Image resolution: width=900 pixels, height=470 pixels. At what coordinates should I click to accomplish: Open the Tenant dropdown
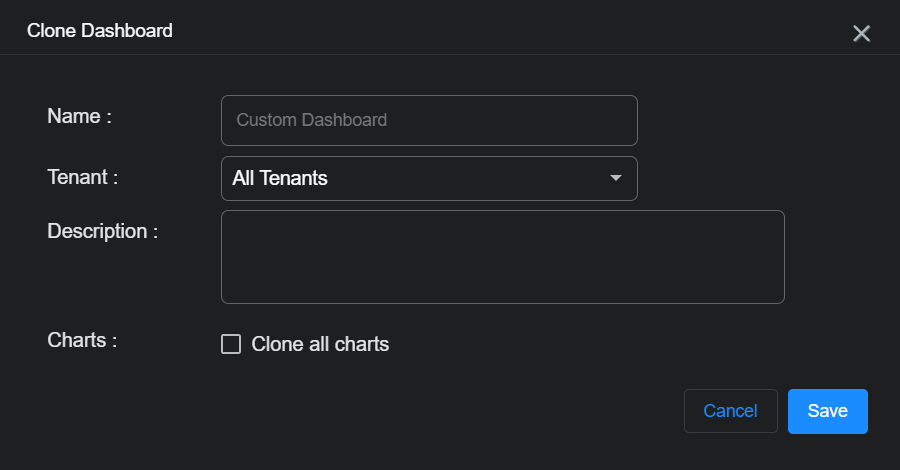coord(428,178)
